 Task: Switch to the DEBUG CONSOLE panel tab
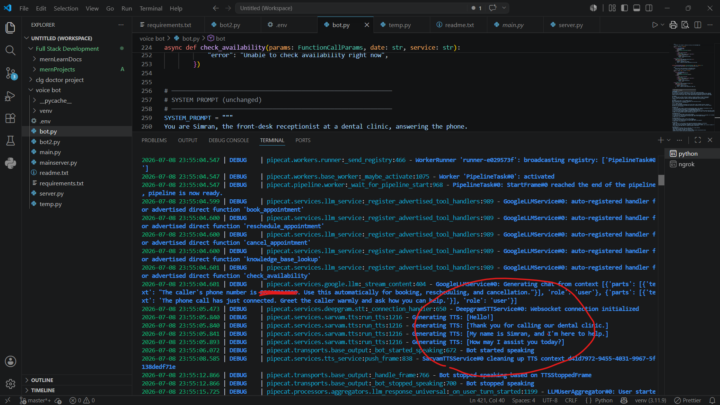coord(228,140)
